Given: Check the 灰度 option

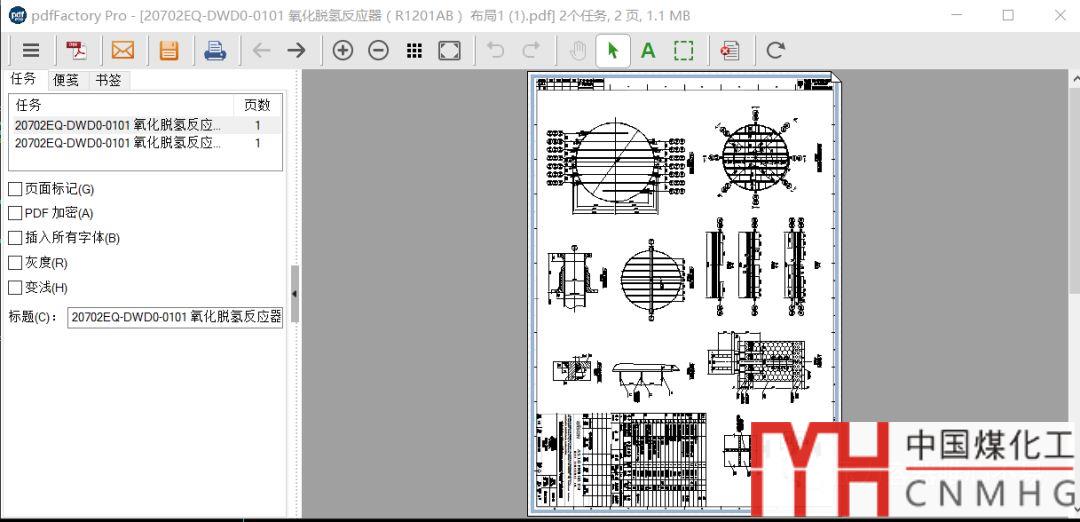Looking at the screenshot, I should click(x=15, y=263).
